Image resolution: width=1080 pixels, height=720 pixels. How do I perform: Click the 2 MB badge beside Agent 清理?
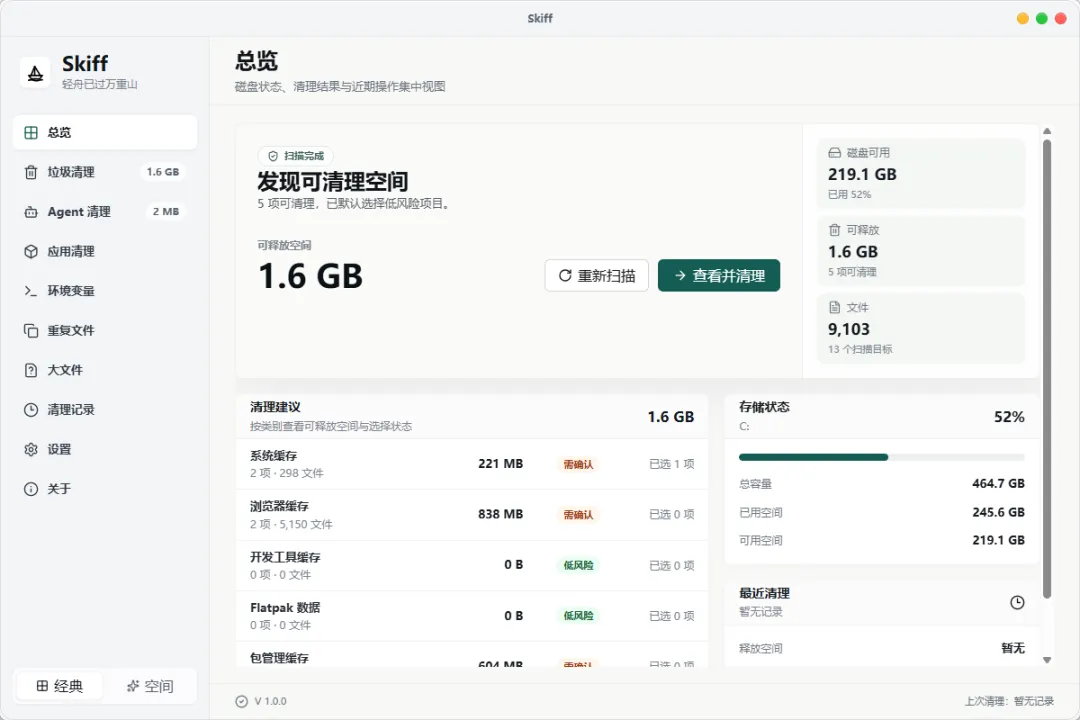[x=166, y=212]
